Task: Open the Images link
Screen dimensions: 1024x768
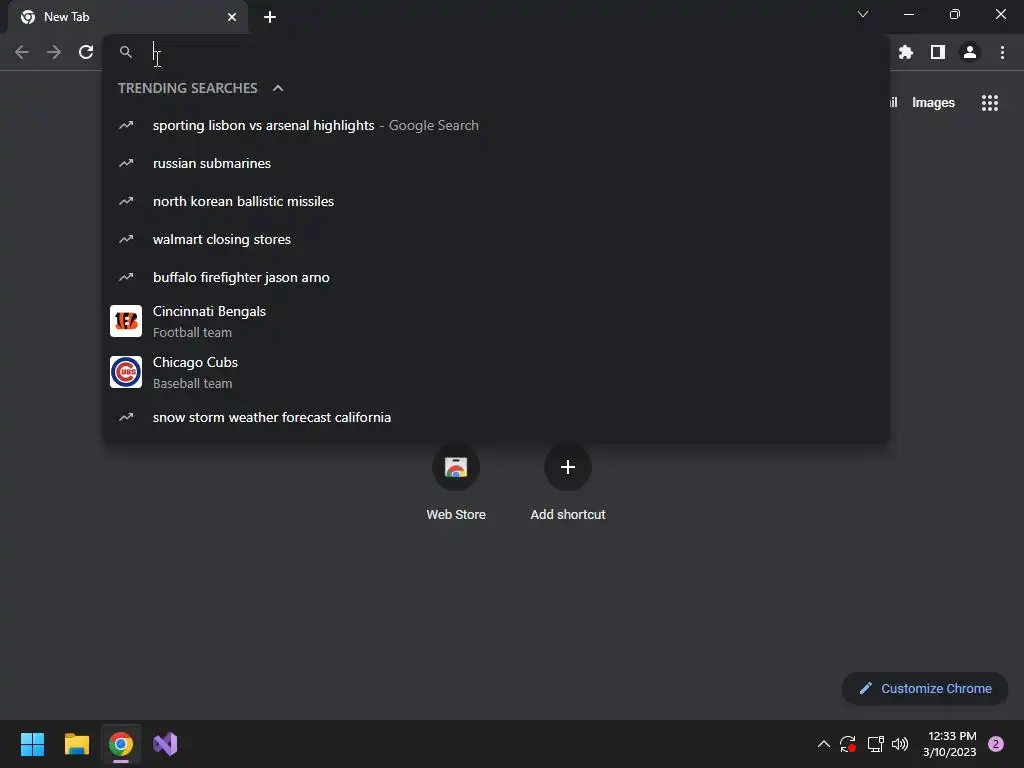Action: click(x=933, y=103)
